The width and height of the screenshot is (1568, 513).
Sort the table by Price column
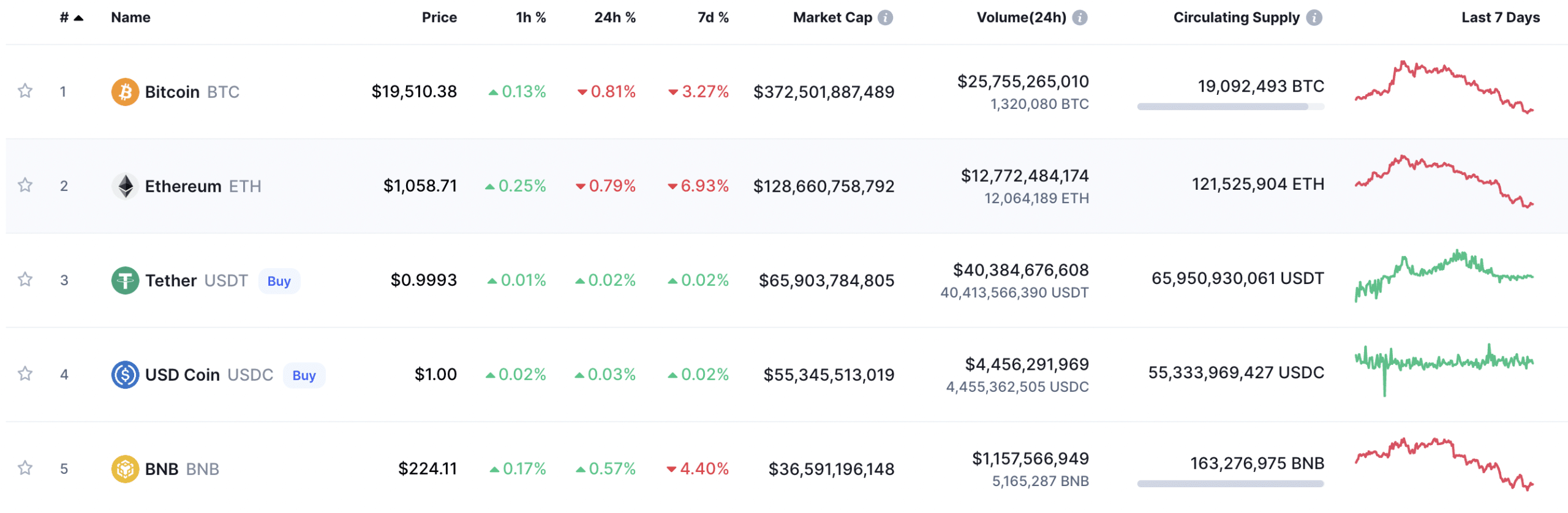(x=439, y=18)
